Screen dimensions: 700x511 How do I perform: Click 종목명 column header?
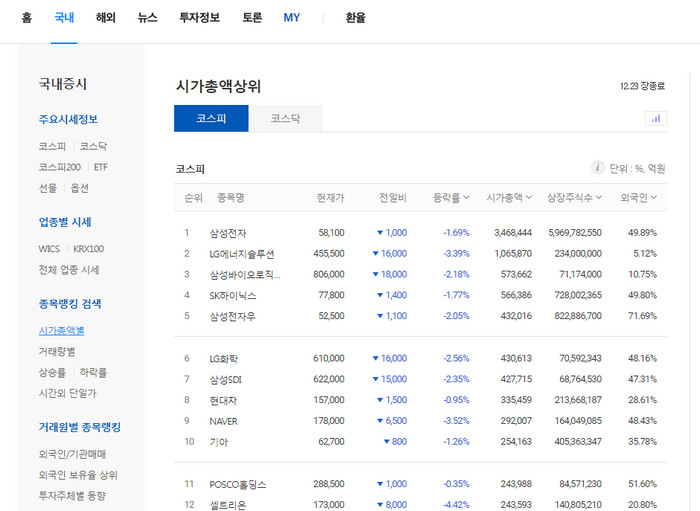click(x=231, y=197)
